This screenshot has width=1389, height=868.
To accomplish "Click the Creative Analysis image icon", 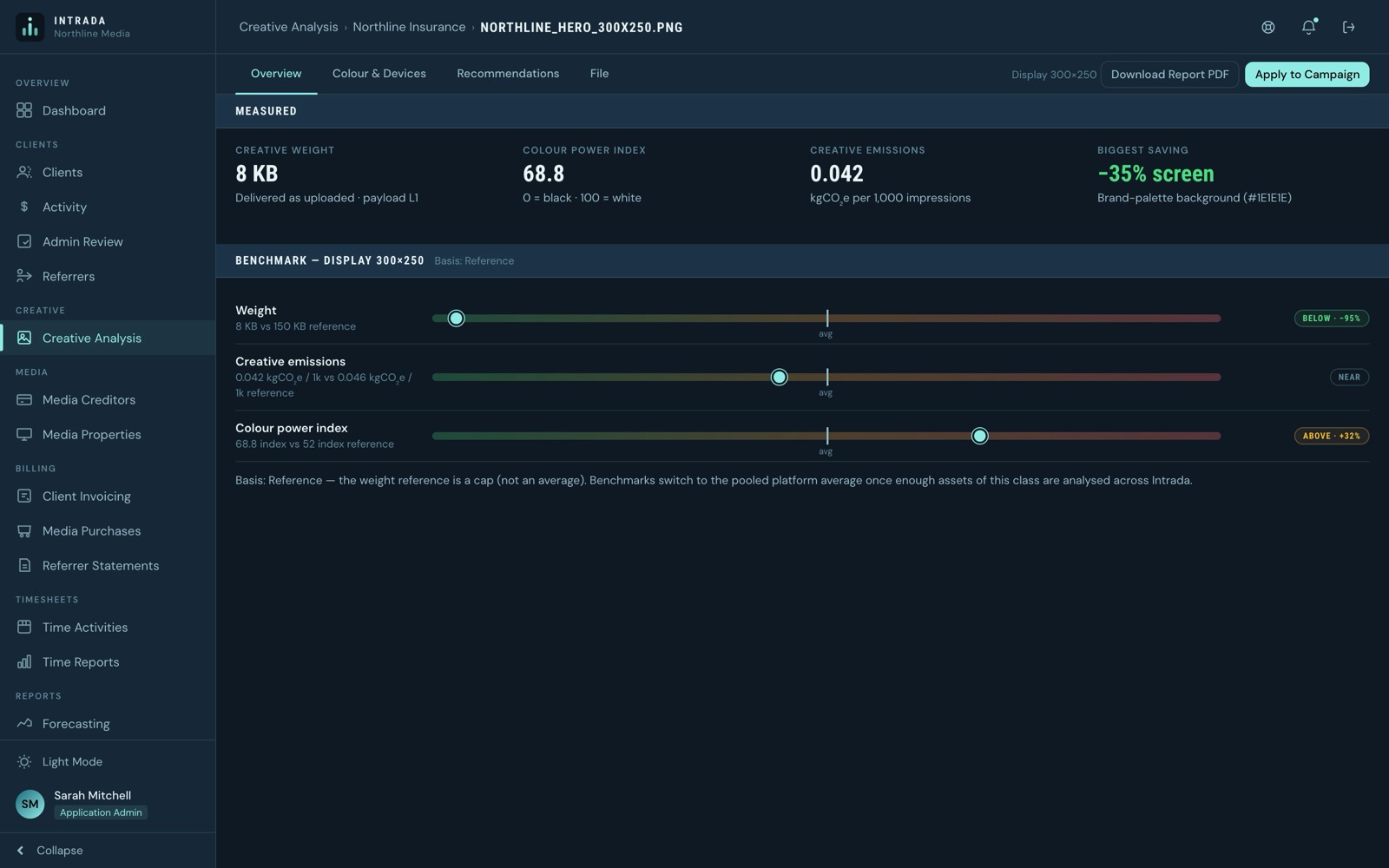I will pyautogui.click(x=24, y=338).
